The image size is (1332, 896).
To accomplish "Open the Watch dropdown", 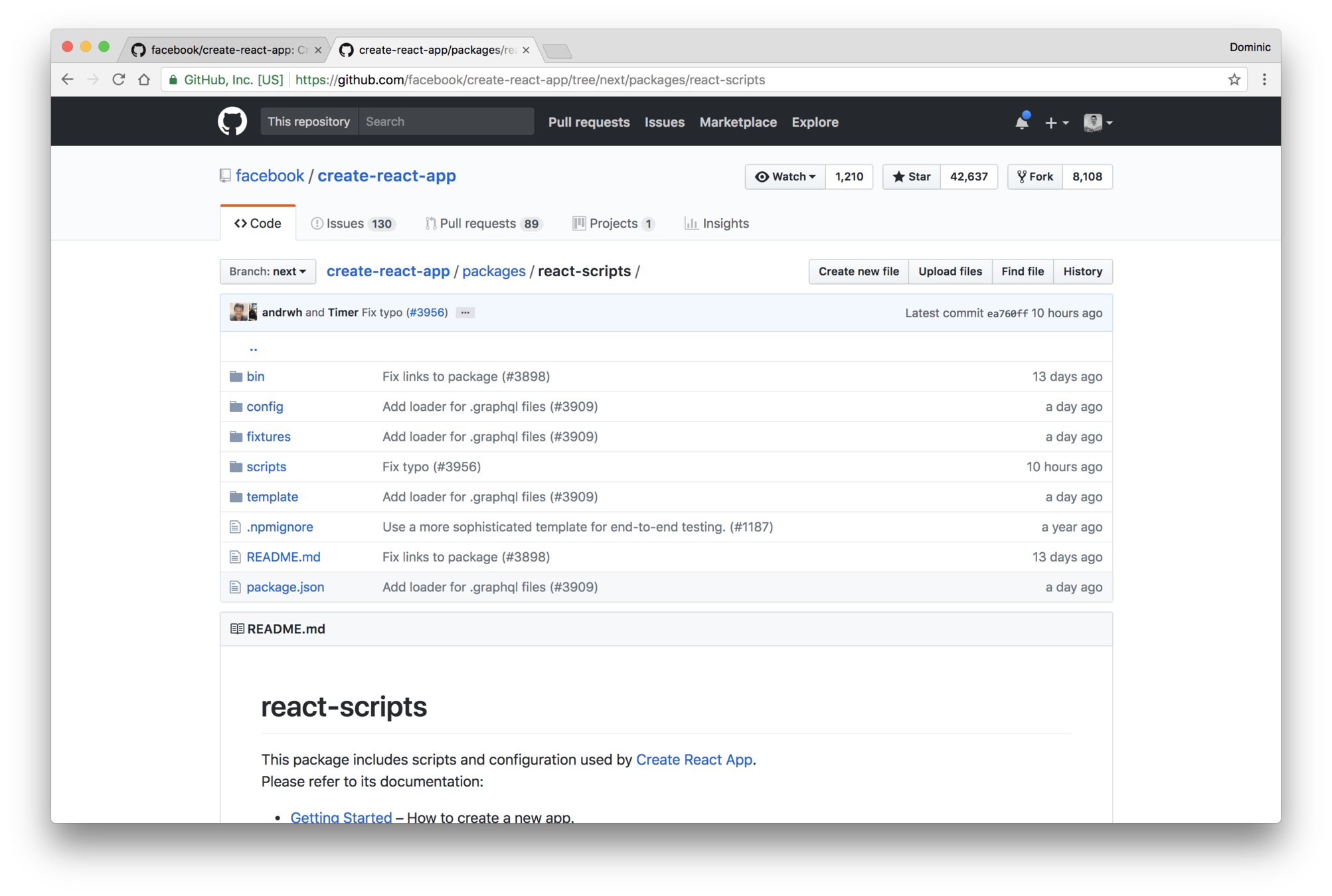I will 785,177.
